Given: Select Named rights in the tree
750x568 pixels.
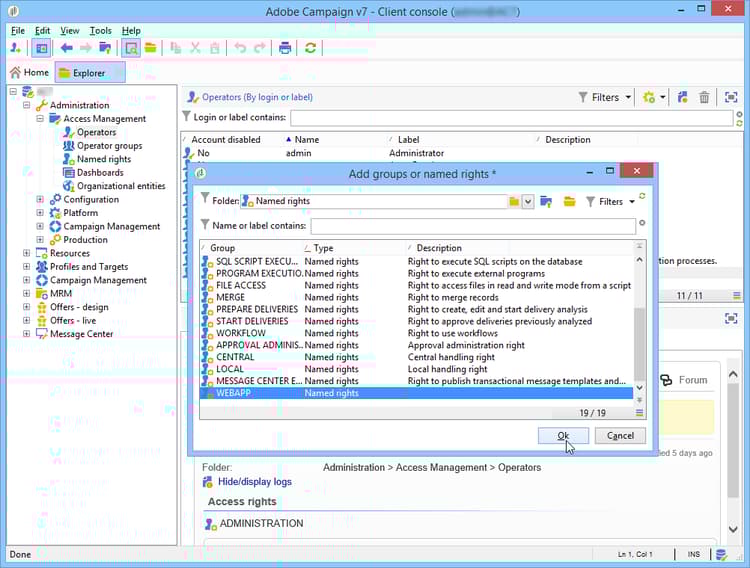Looking at the screenshot, I should [104, 159].
